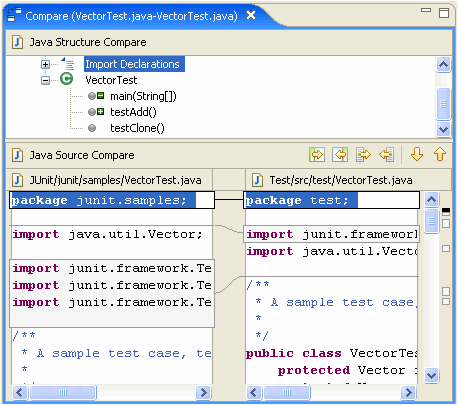Click the testAdd() method addition icon
458x405 pixels.
[96, 112]
